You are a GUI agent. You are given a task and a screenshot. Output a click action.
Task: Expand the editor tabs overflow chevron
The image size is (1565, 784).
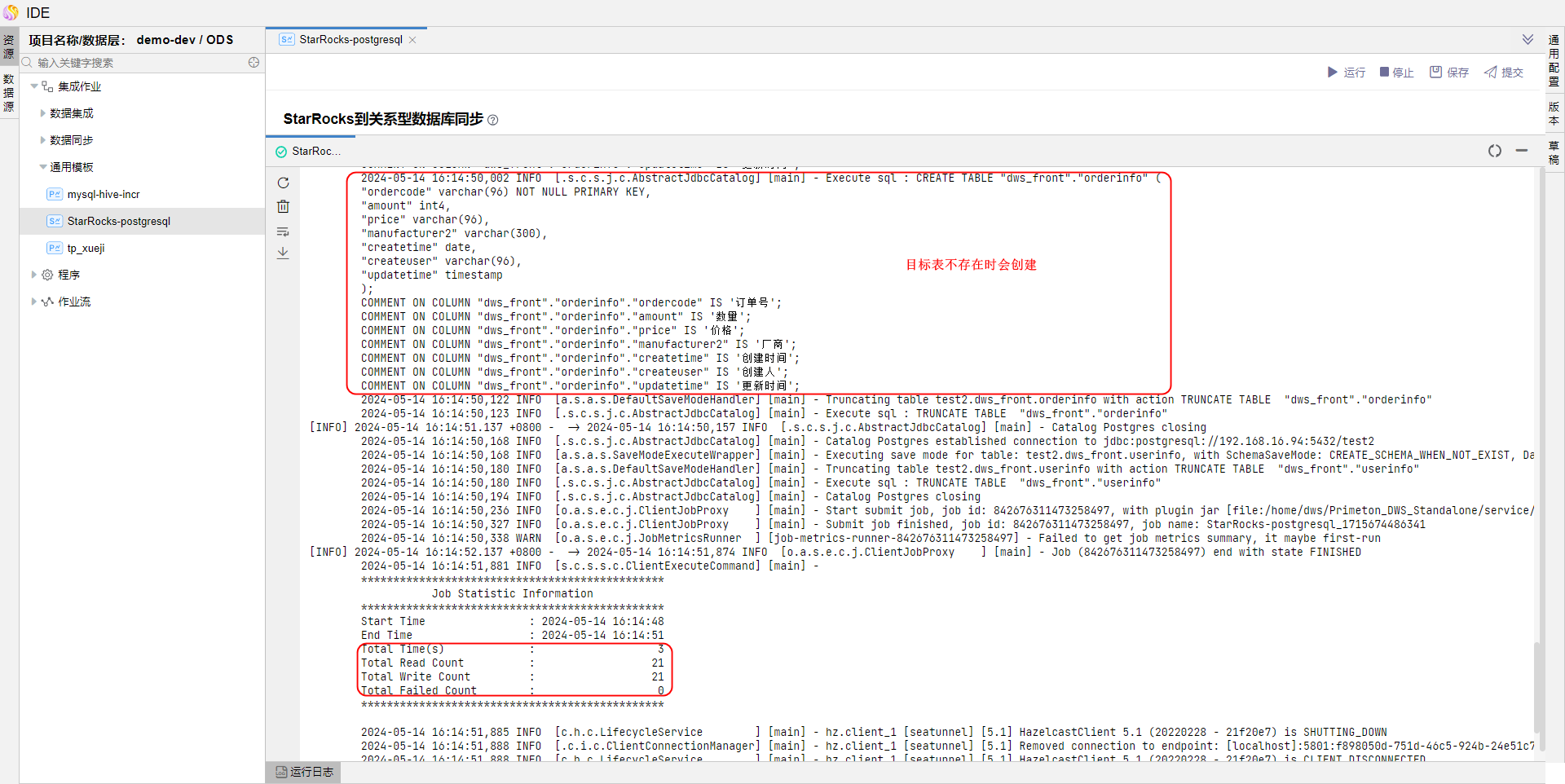1527,40
